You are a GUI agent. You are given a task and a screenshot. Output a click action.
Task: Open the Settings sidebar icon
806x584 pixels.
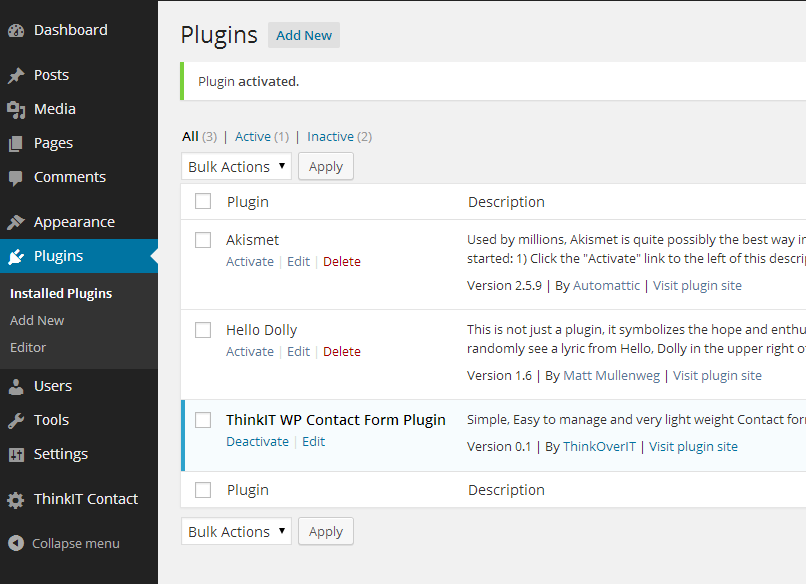[17, 453]
